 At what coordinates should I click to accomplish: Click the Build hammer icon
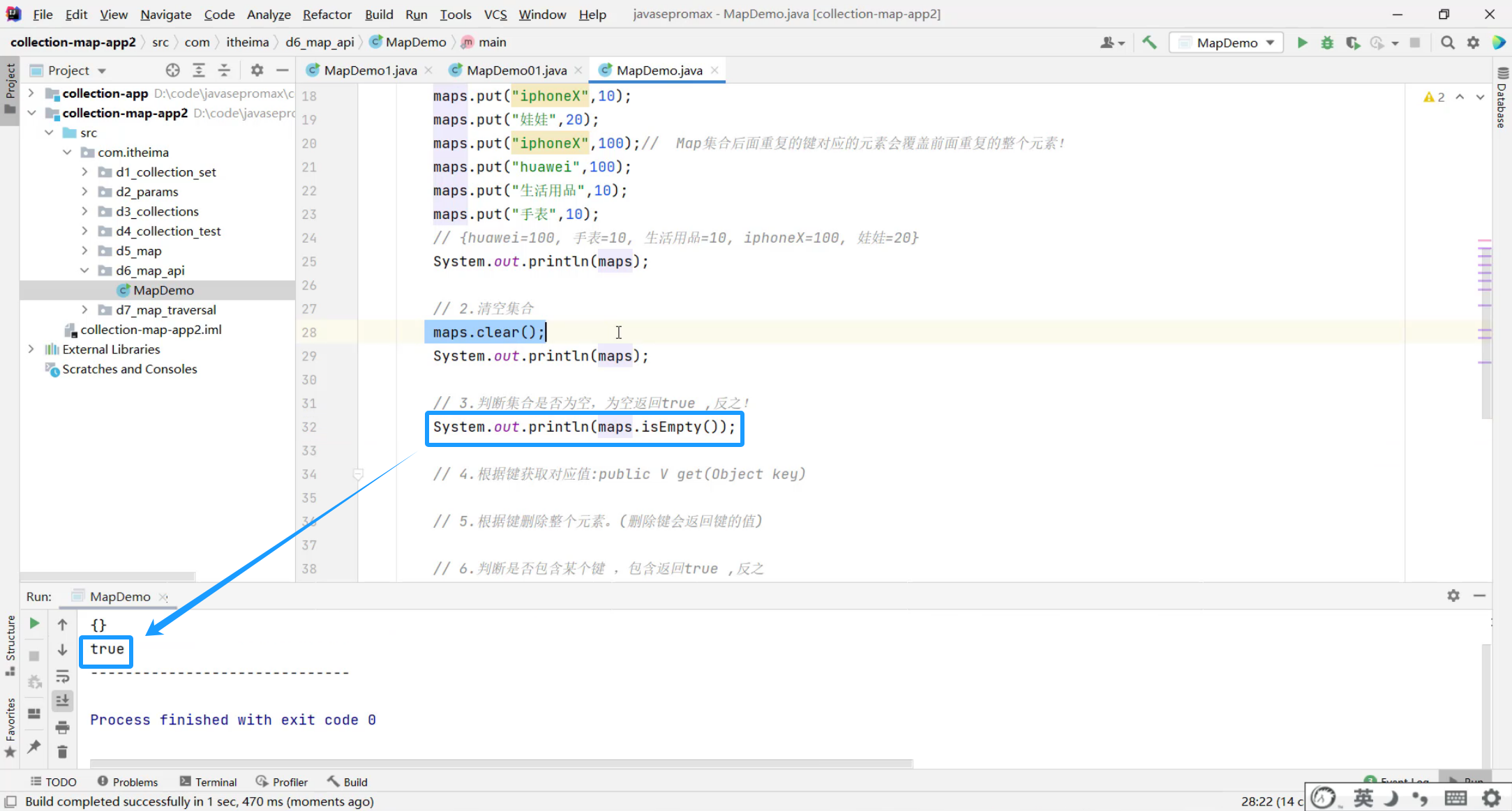[x=1149, y=43]
